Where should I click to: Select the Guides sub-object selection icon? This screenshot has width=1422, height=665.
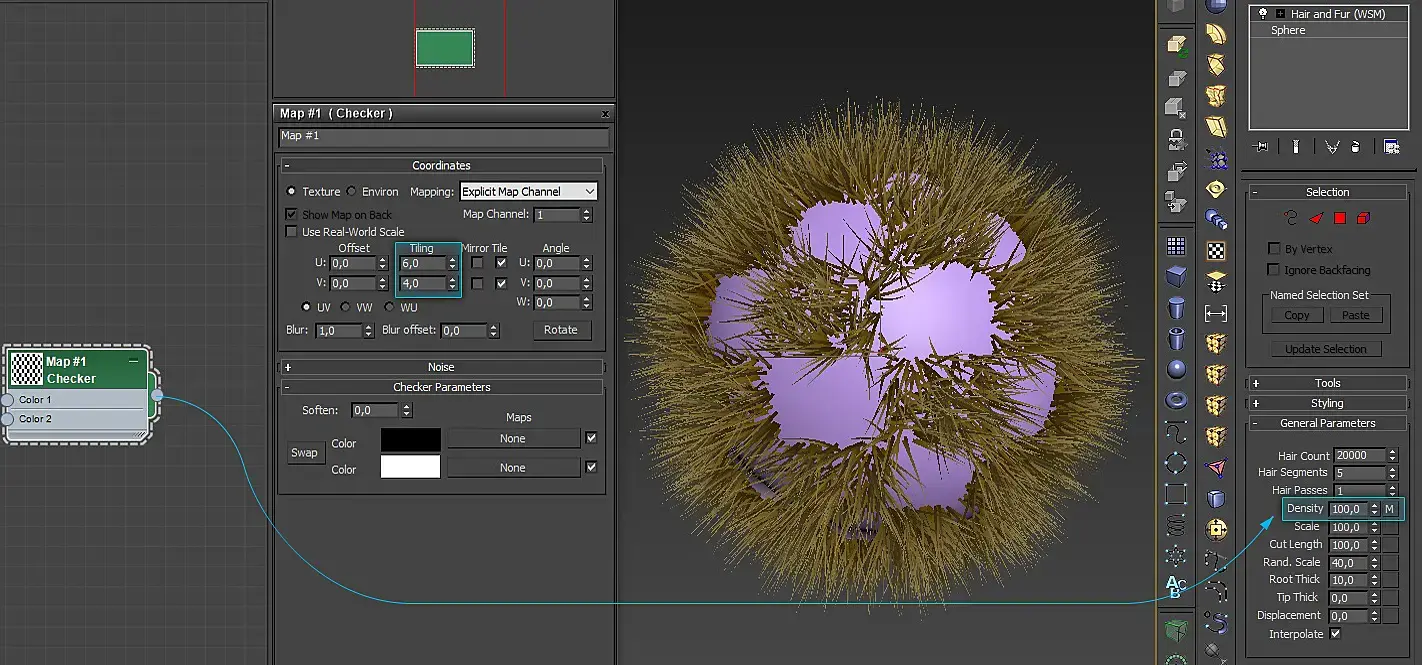tap(1292, 218)
